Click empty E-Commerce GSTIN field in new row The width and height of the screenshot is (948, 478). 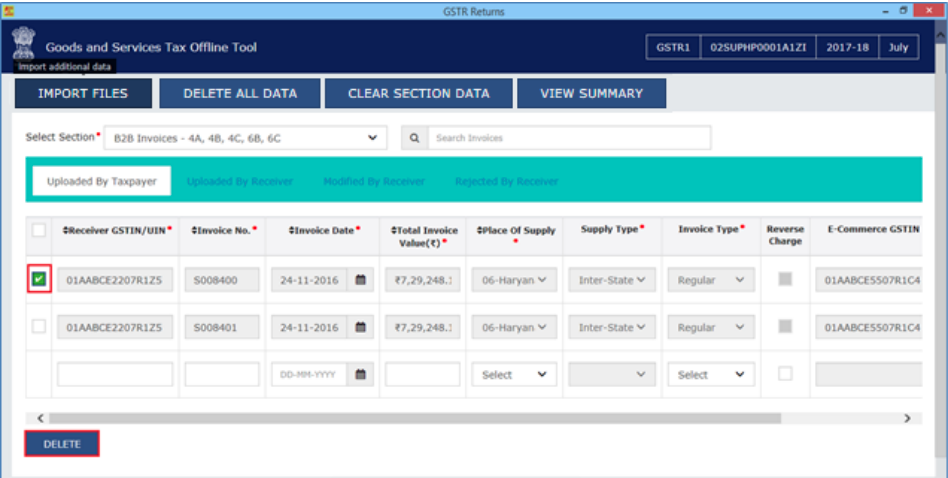click(x=869, y=375)
